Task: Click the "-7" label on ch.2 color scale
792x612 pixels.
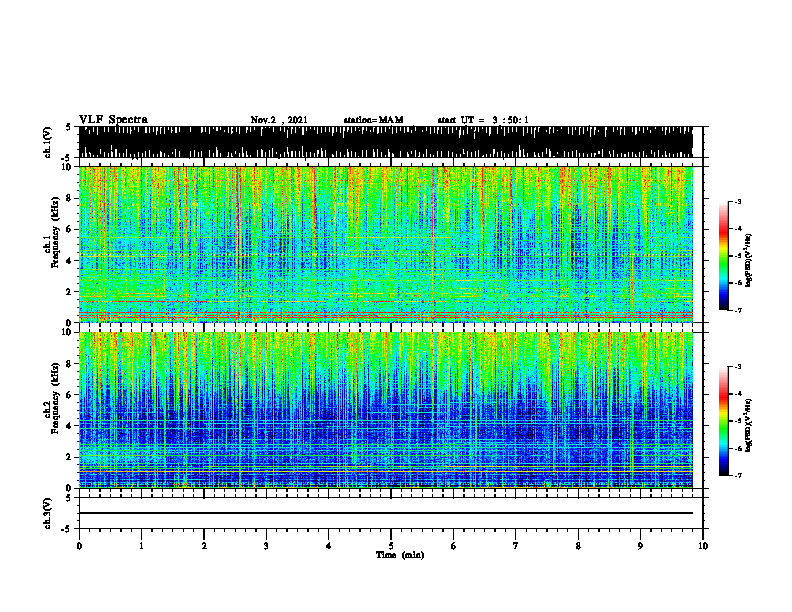Action: coord(737,476)
